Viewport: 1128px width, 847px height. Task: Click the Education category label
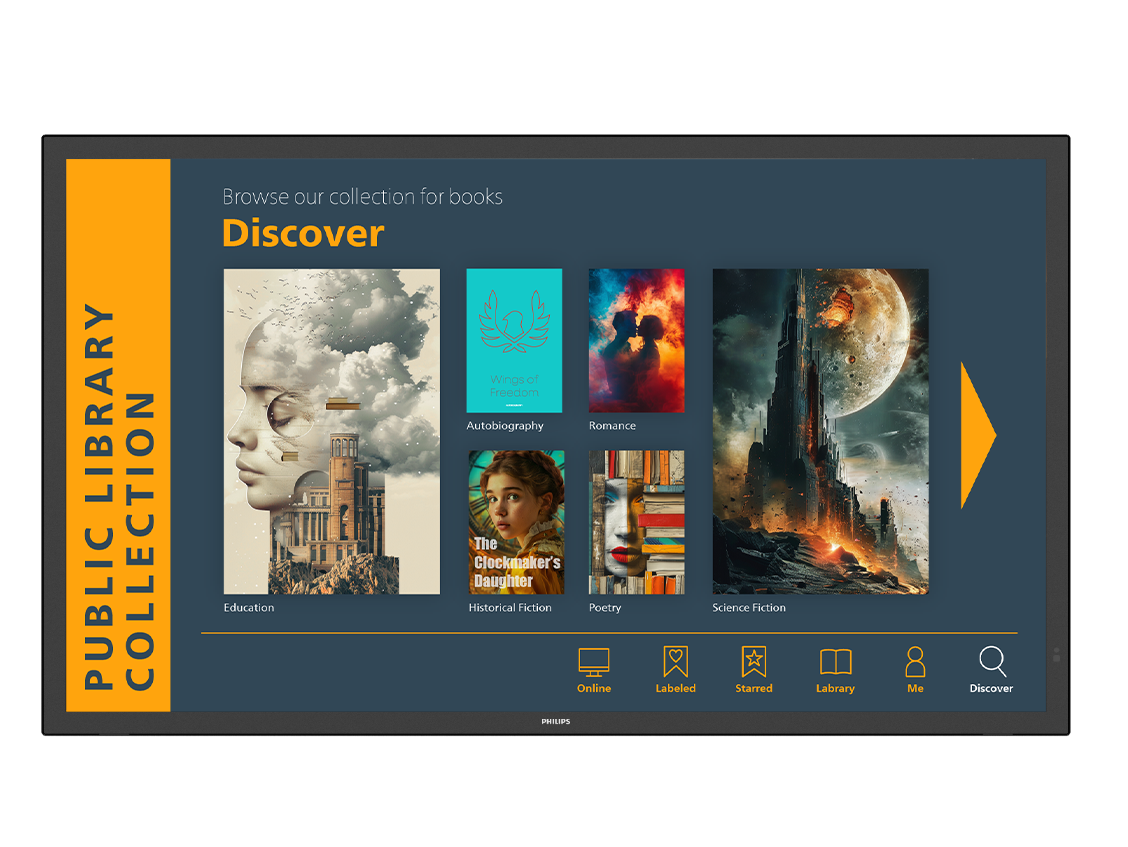pos(249,608)
